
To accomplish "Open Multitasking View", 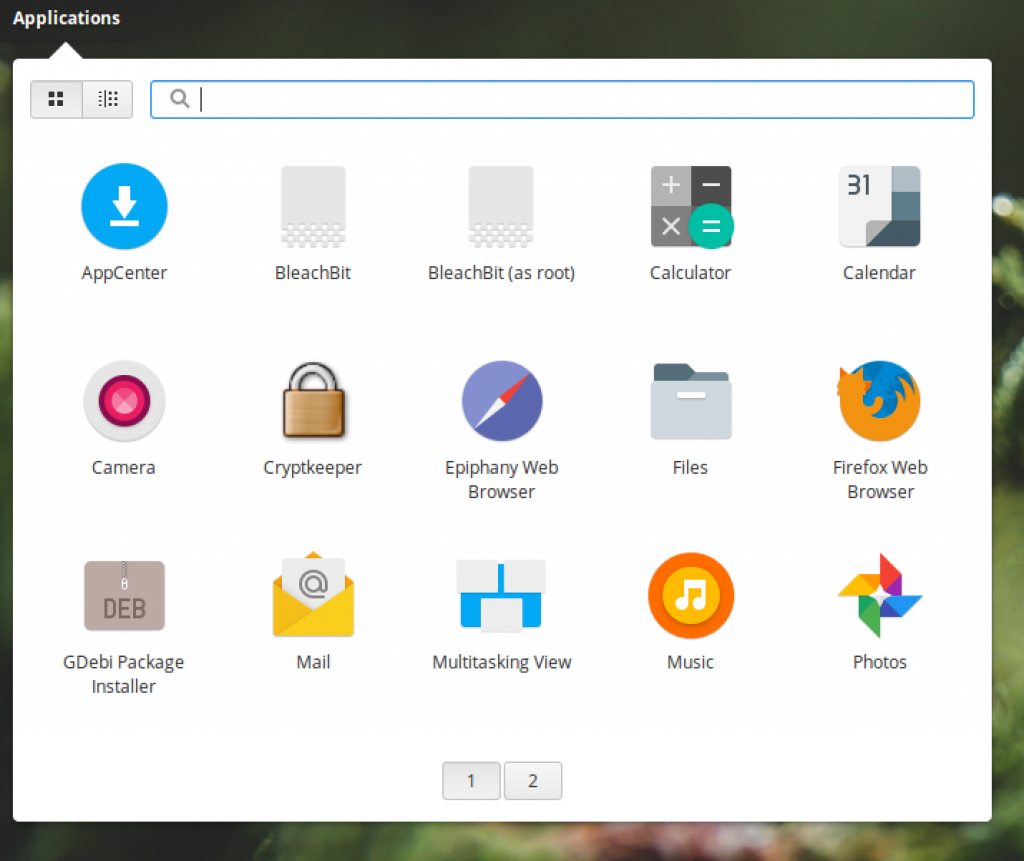I will click(x=501, y=594).
